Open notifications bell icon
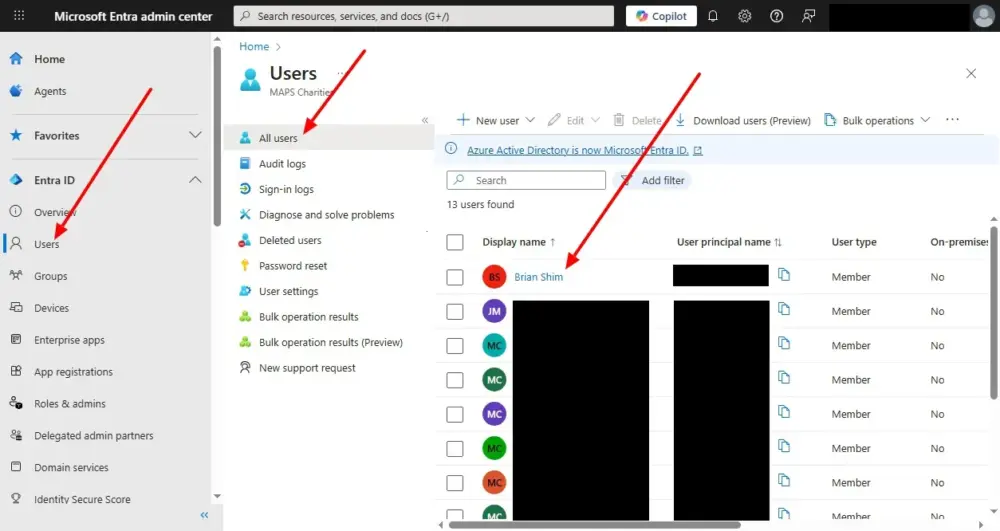The width and height of the screenshot is (1000, 531). 712,16
